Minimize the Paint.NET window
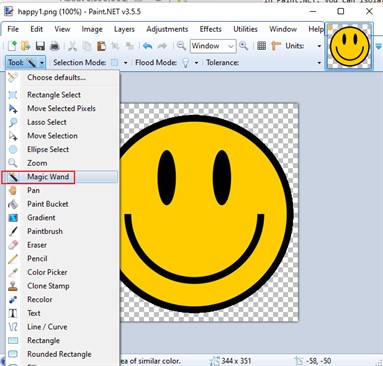This screenshot has height=366, width=383. 313,11
